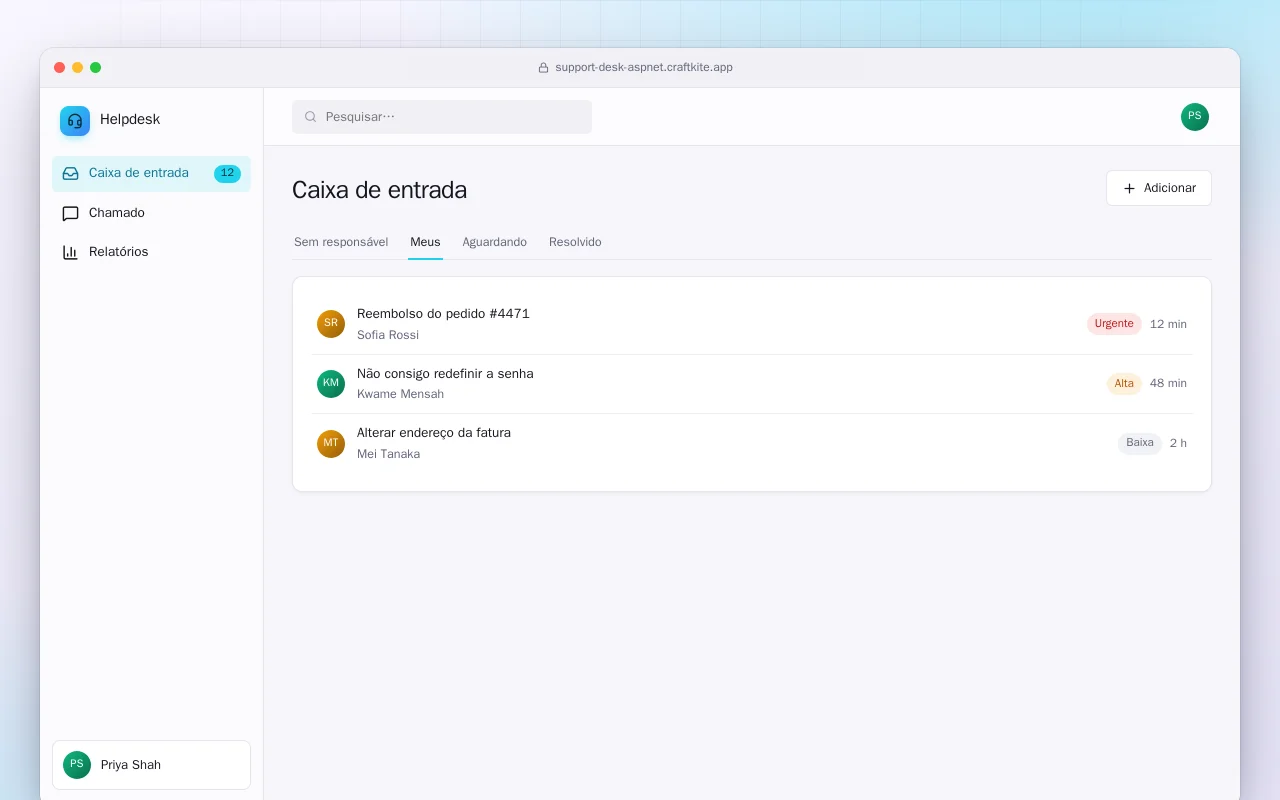Click the plus icon on the Adicionar button

1129,188
